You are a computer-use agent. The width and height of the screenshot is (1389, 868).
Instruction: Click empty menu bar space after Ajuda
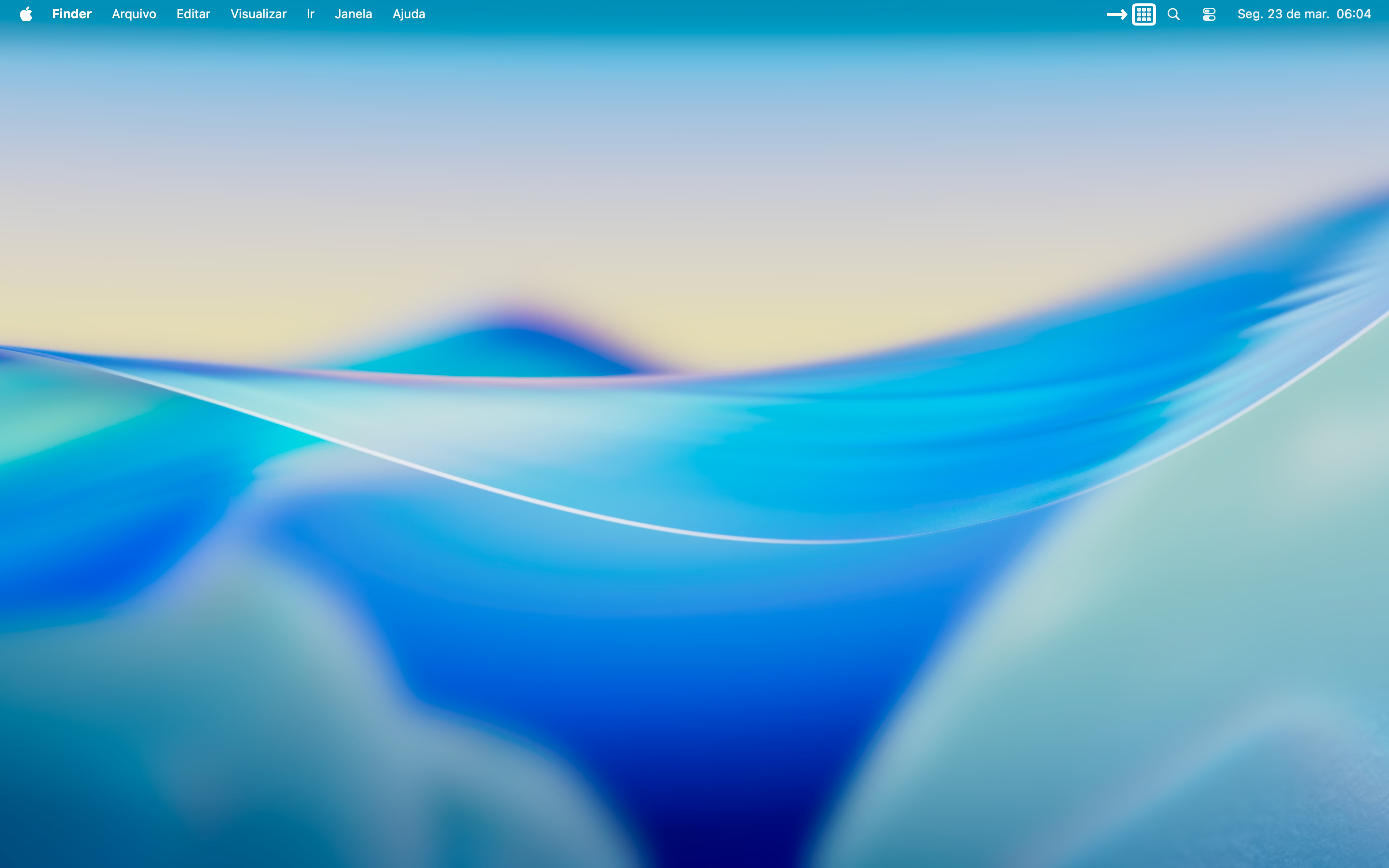pos(746,14)
